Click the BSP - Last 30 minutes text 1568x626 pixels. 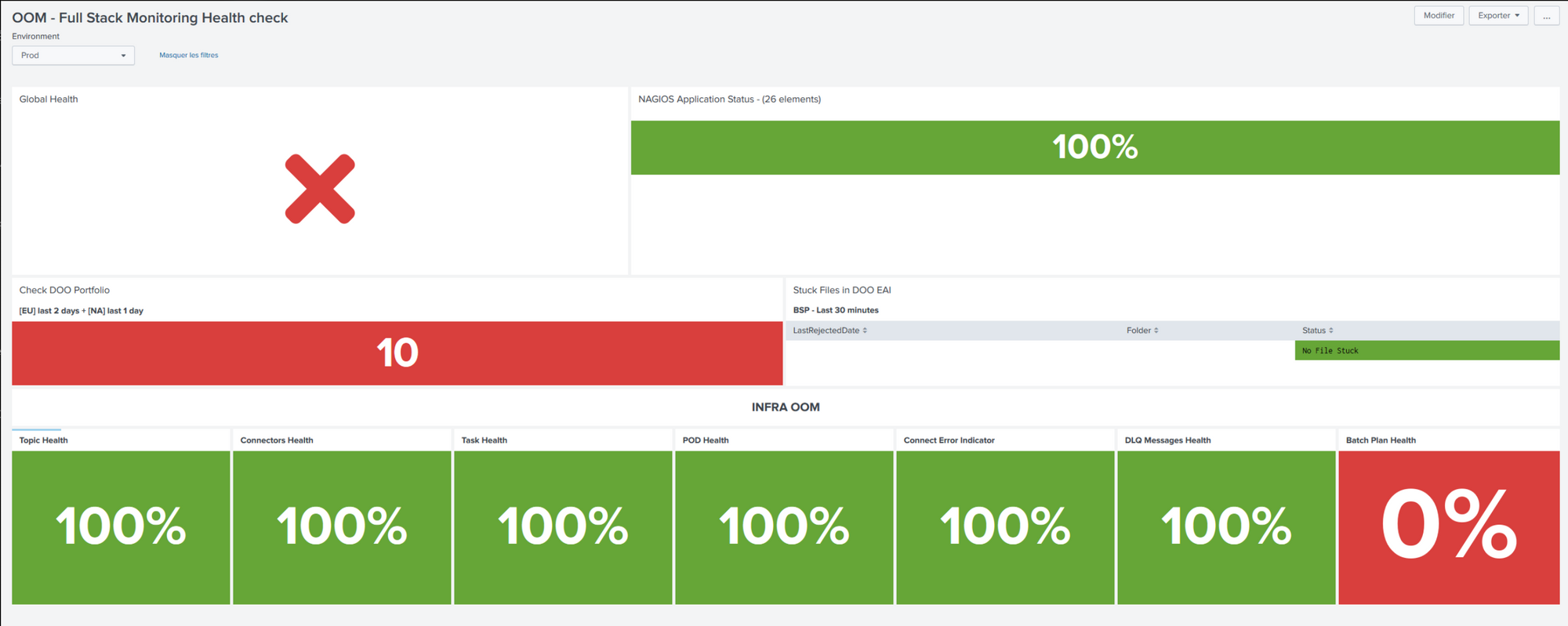(x=836, y=310)
